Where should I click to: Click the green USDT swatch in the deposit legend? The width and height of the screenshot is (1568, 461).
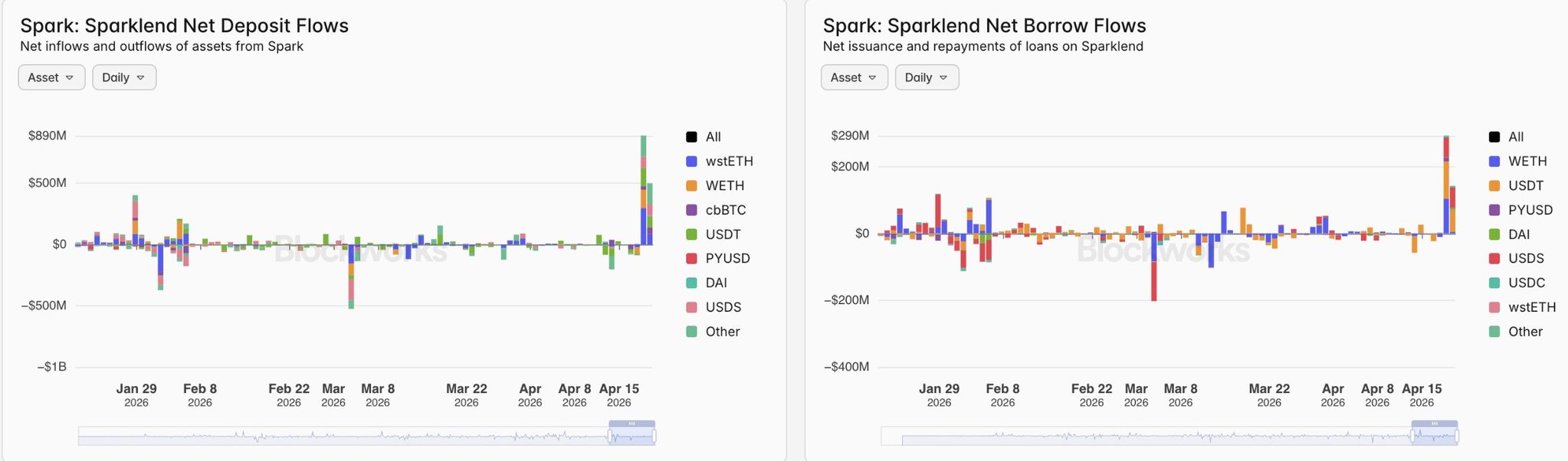[x=691, y=234]
